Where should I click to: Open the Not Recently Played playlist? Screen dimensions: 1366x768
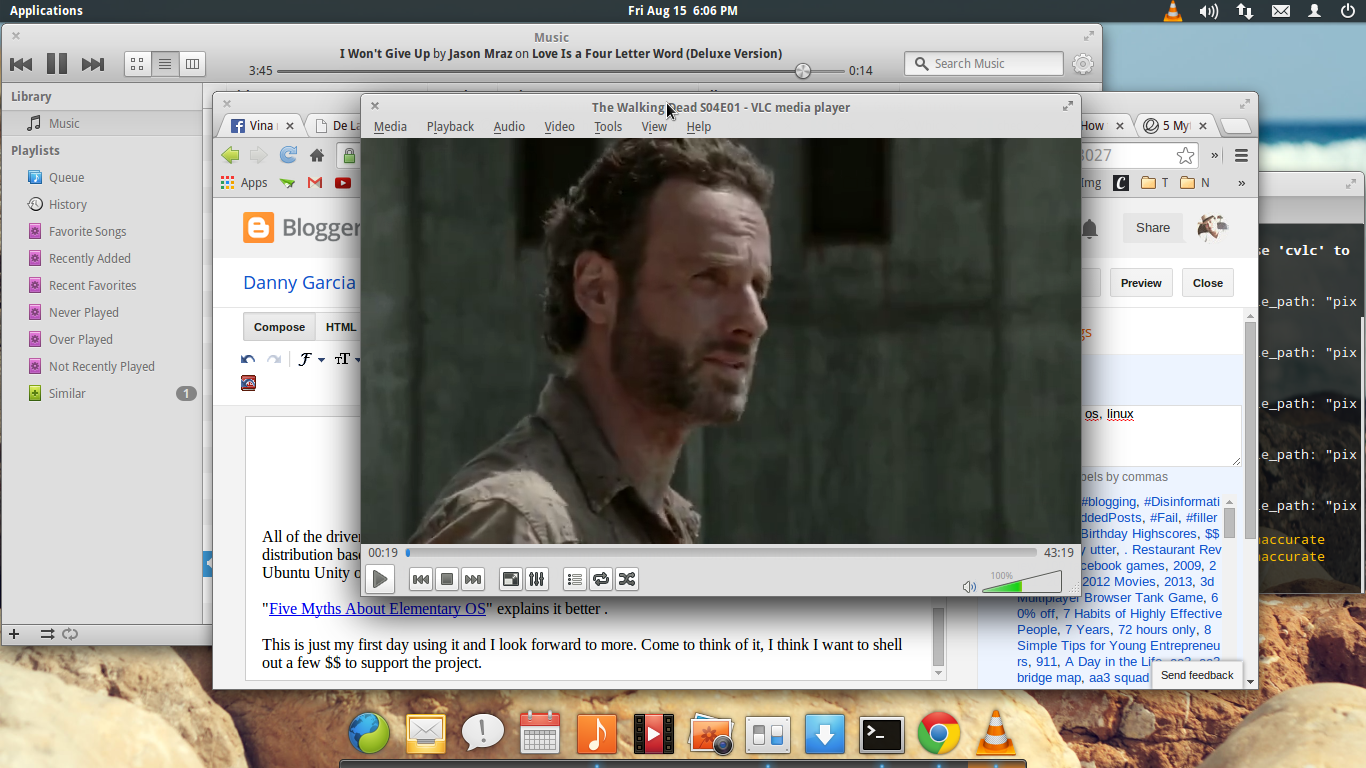point(102,366)
